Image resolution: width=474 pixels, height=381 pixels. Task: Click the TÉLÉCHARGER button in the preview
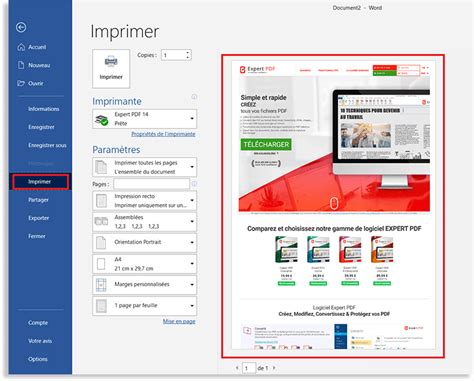(x=266, y=145)
